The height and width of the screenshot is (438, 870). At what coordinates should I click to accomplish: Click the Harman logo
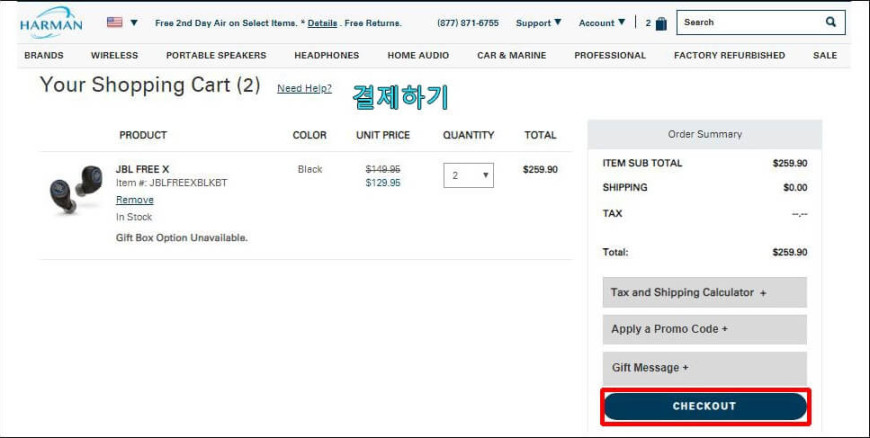[x=51, y=23]
